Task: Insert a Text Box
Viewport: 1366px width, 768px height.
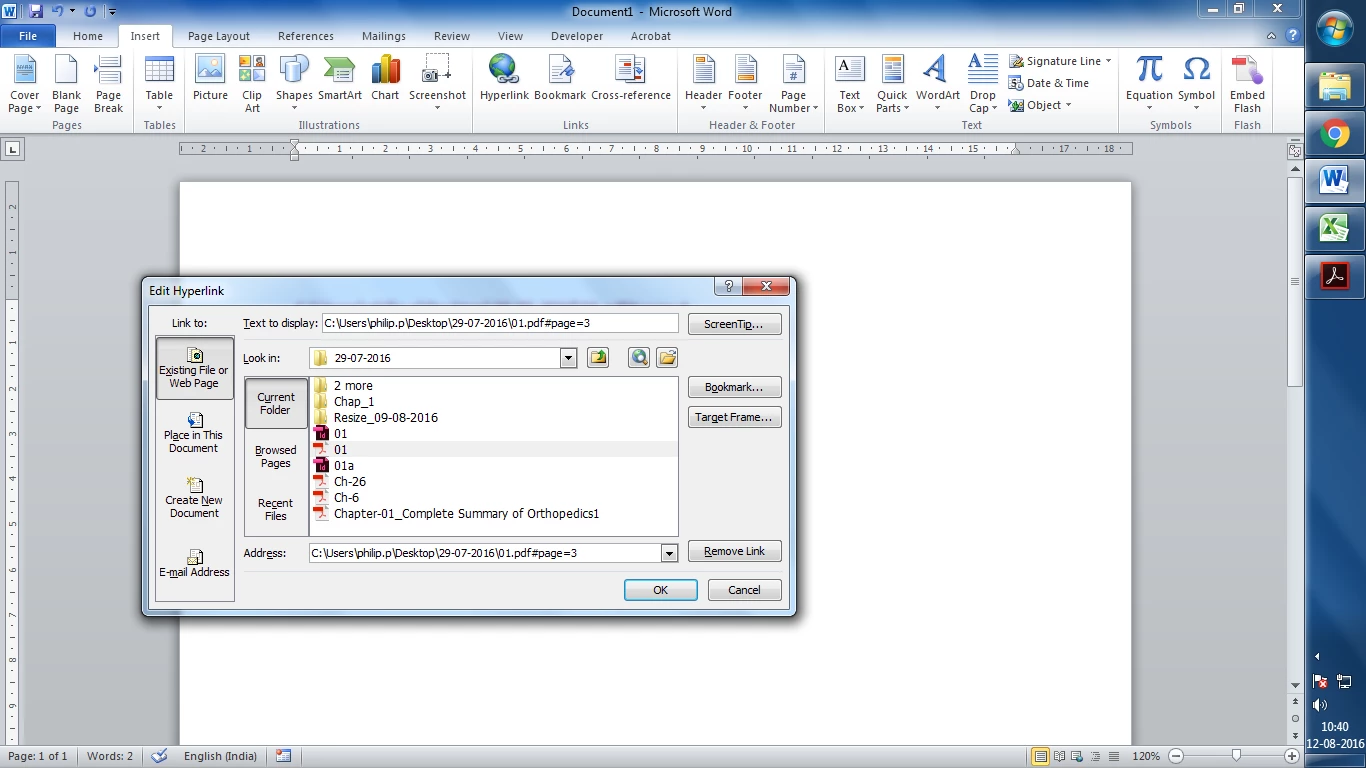Action: click(x=850, y=85)
